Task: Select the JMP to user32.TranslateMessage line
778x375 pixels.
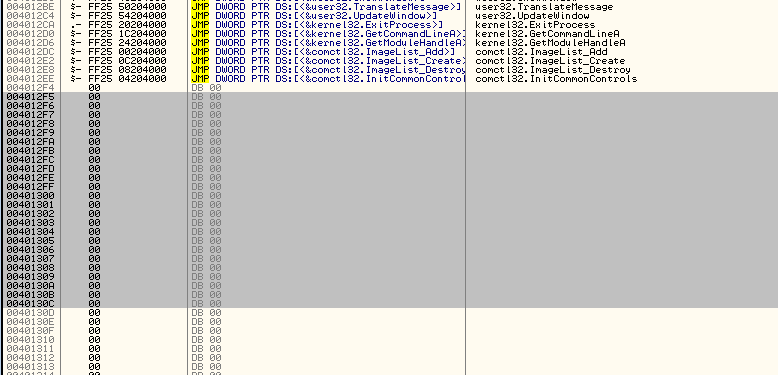Action: coord(326,7)
